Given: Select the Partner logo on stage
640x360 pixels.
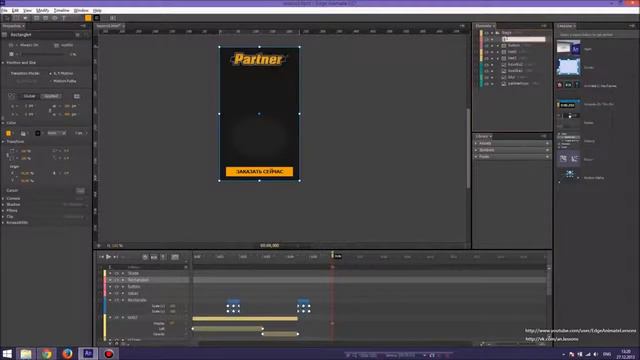Looking at the screenshot, I should tap(258, 59).
